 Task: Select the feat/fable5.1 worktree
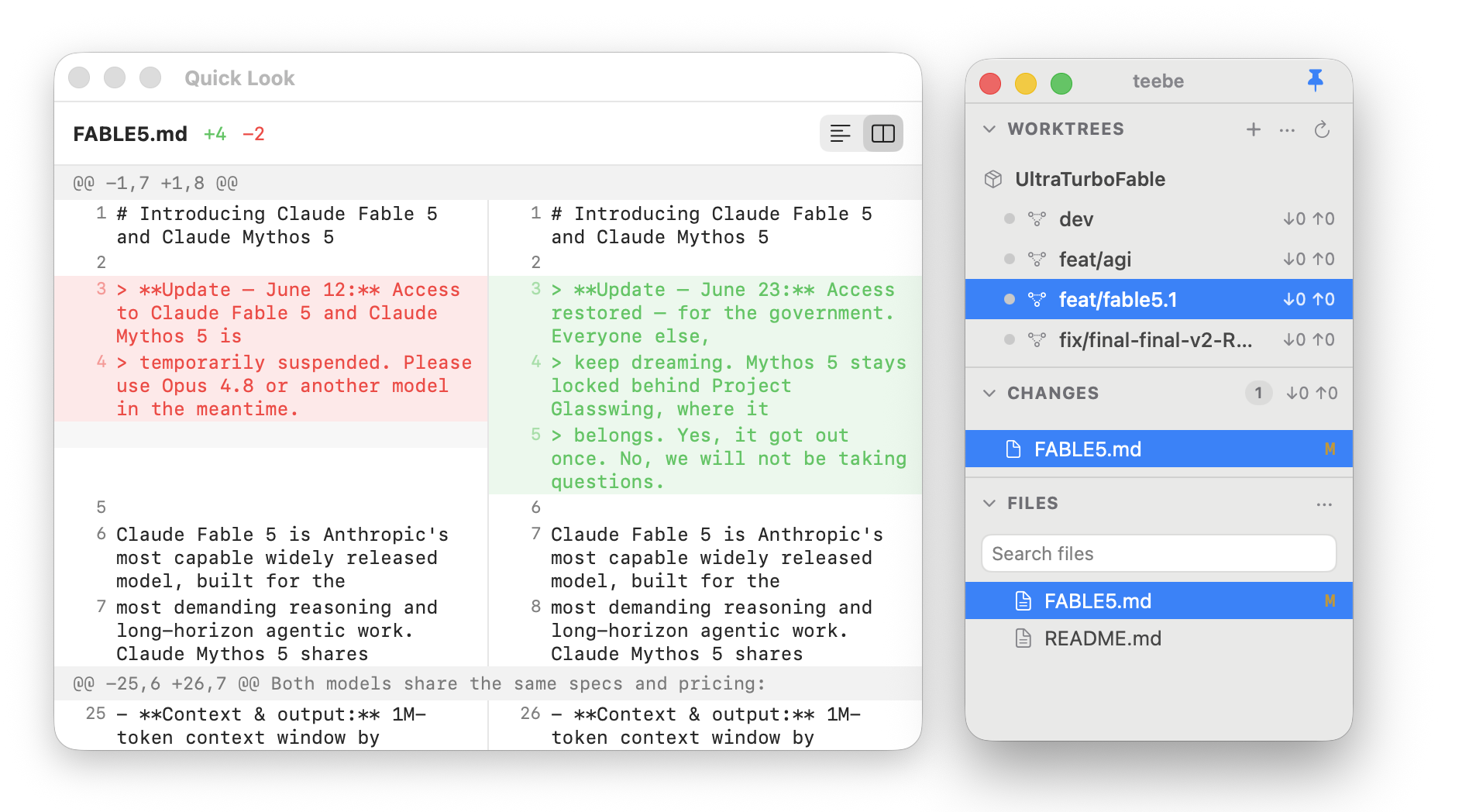coord(1159,299)
